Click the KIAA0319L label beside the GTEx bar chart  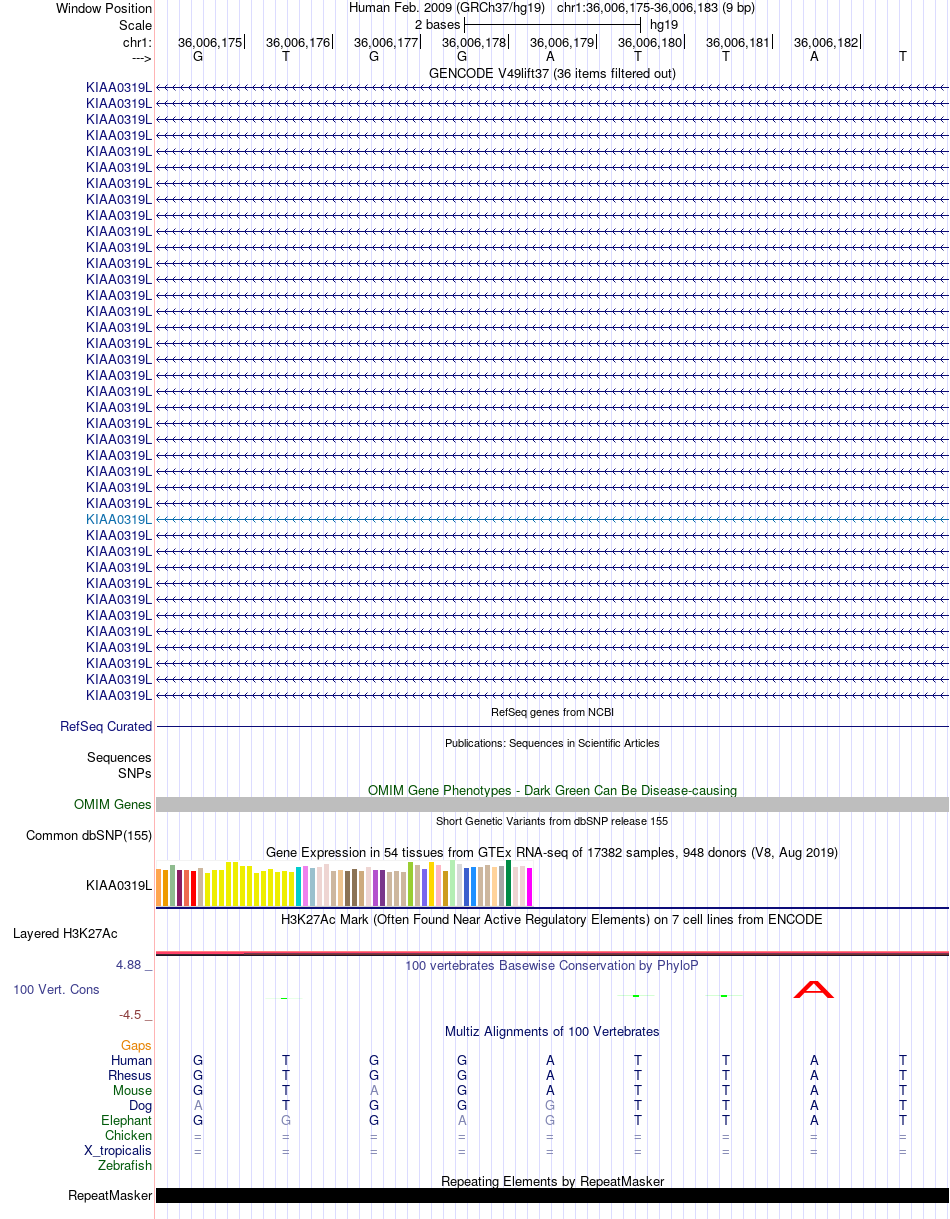[x=119, y=885]
